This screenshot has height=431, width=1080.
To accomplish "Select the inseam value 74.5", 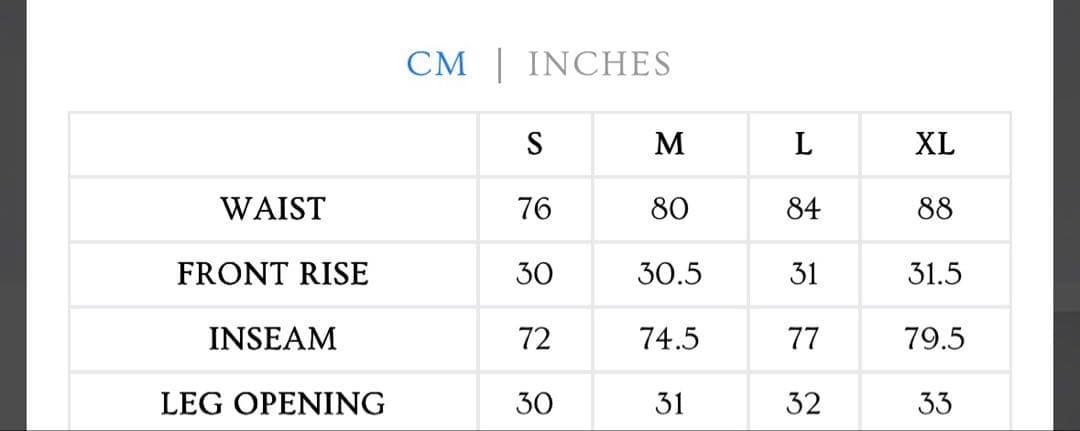I will coord(669,339).
